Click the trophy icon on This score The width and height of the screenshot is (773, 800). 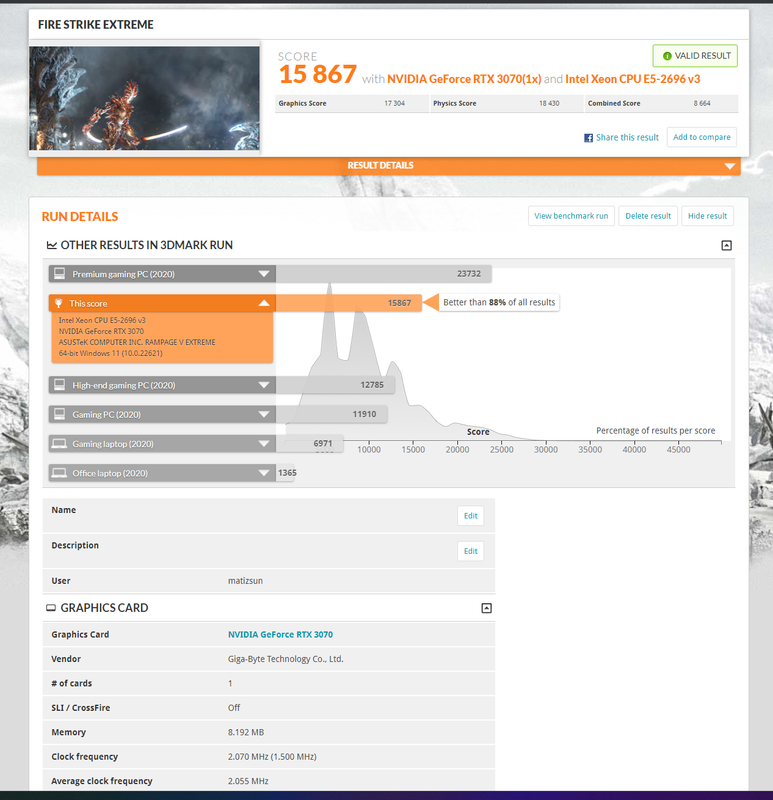click(59, 304)
